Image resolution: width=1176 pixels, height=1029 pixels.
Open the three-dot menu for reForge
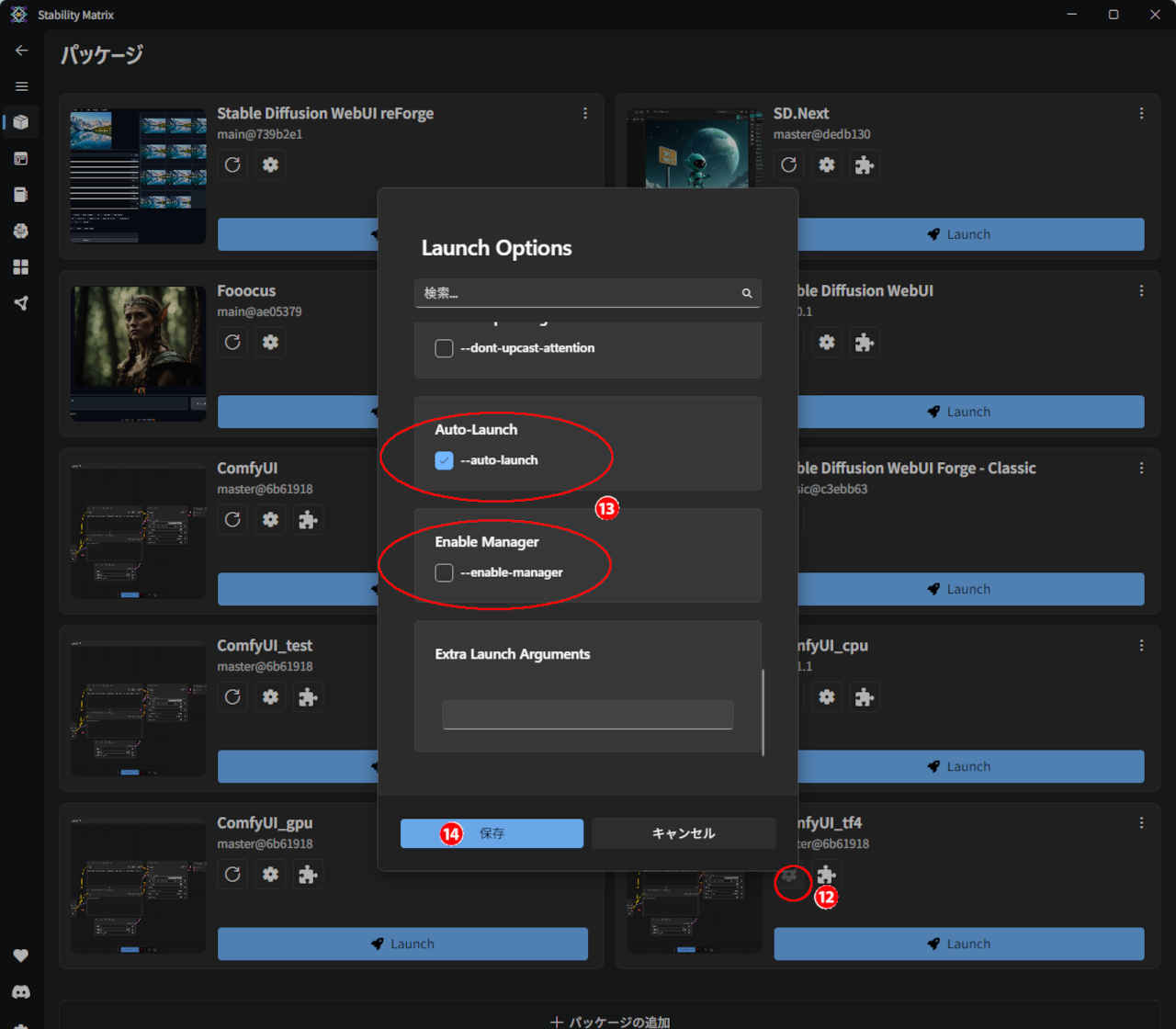tap(585, 113)
